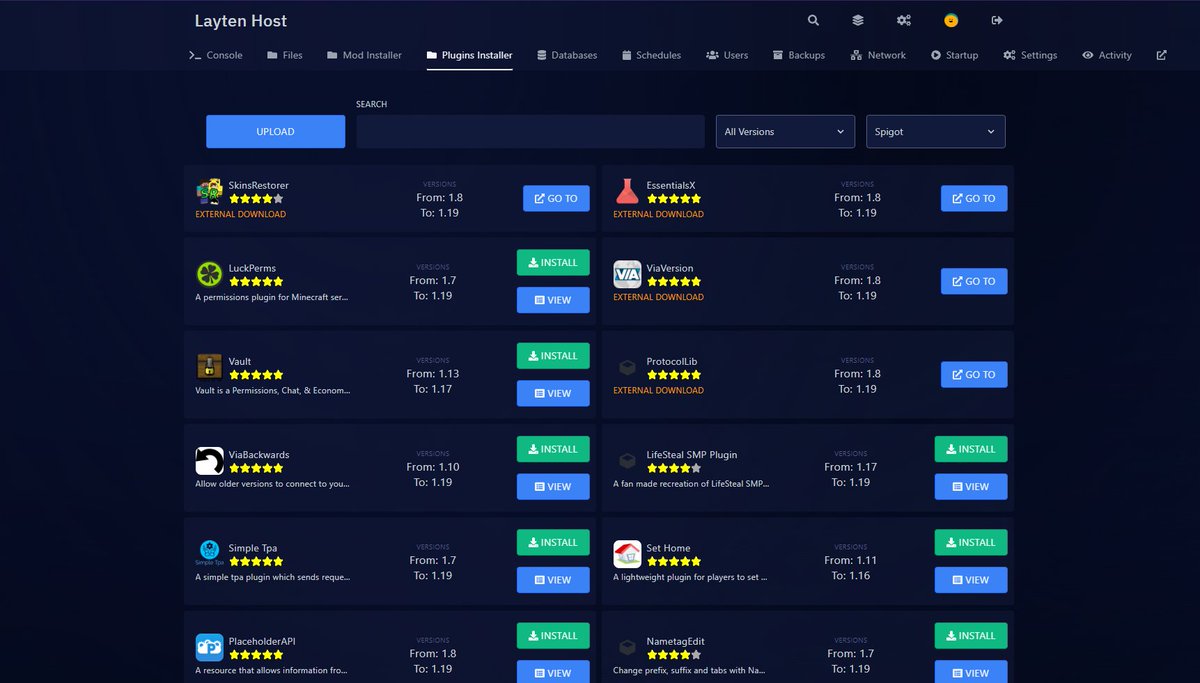
Task: Click the Vault chest icon
Action: (x=209, y=367)
